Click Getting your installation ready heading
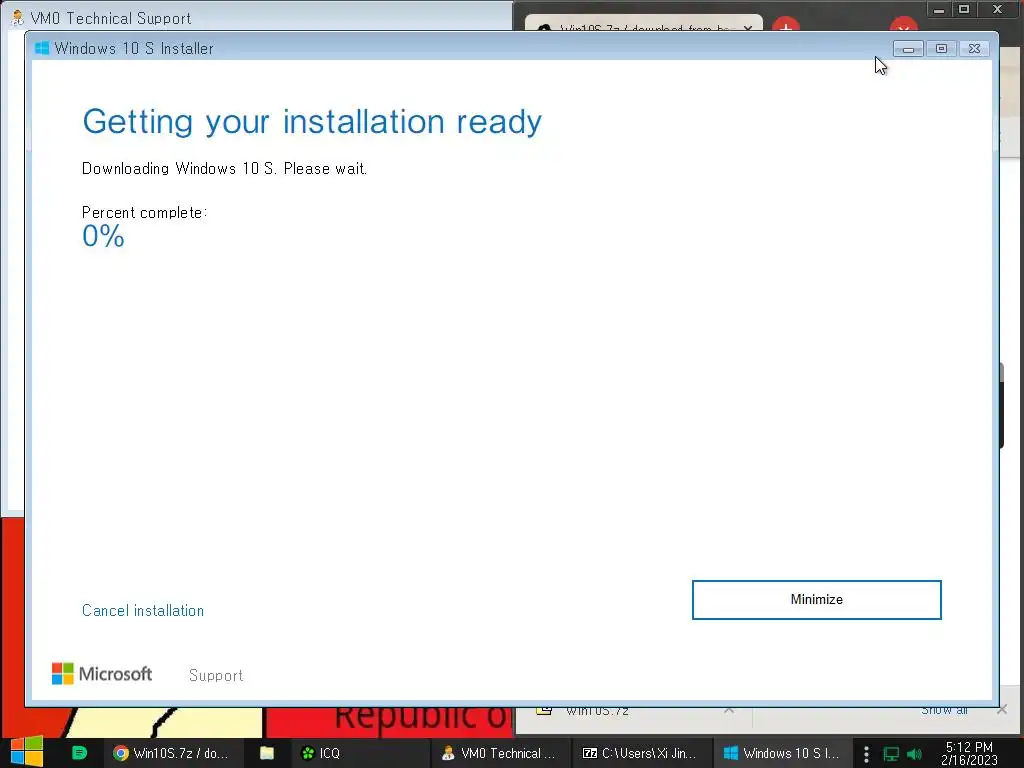This screenshot has height=768, width=1024. click(x=312, y=121)
